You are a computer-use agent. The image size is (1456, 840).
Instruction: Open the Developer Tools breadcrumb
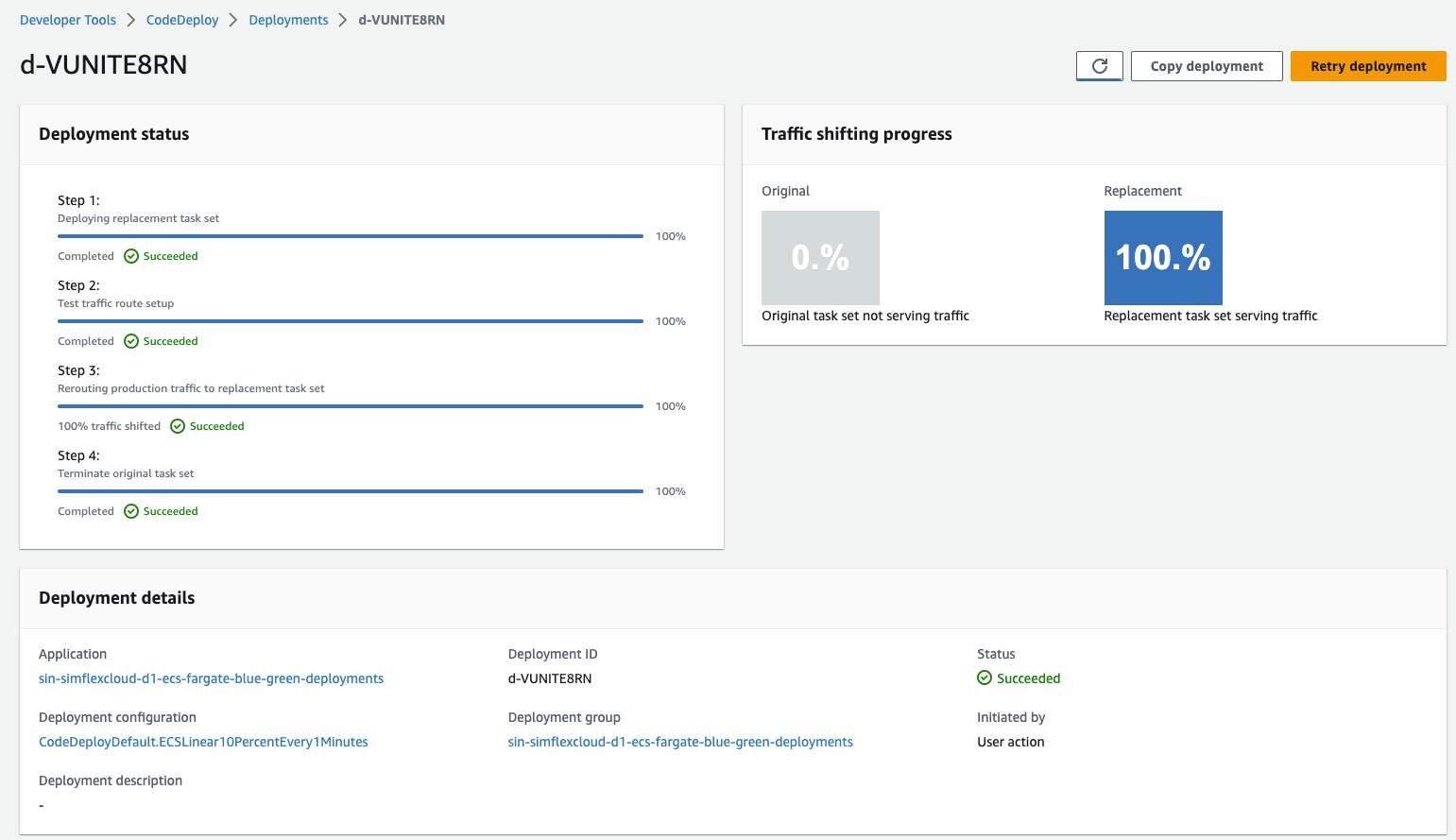(x=68, y=20)
